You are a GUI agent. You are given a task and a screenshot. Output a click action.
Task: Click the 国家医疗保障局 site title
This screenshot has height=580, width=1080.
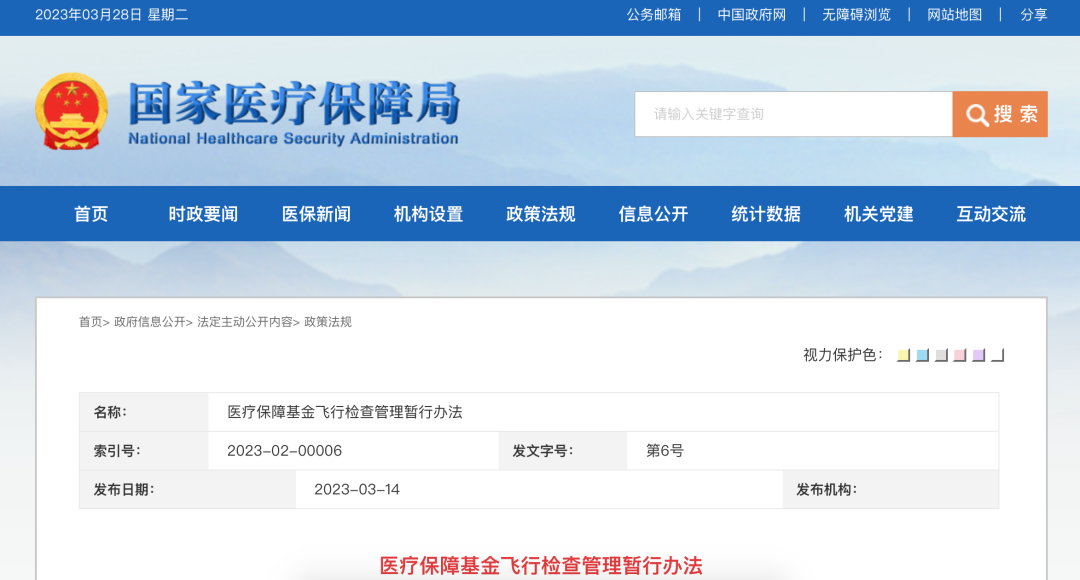pos(294,103)
